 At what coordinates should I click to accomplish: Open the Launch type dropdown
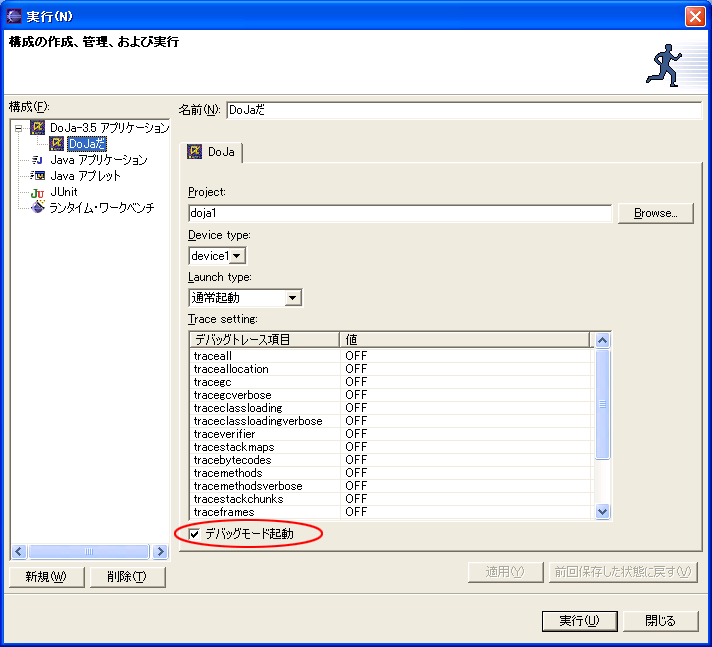(x=293, y=298)
